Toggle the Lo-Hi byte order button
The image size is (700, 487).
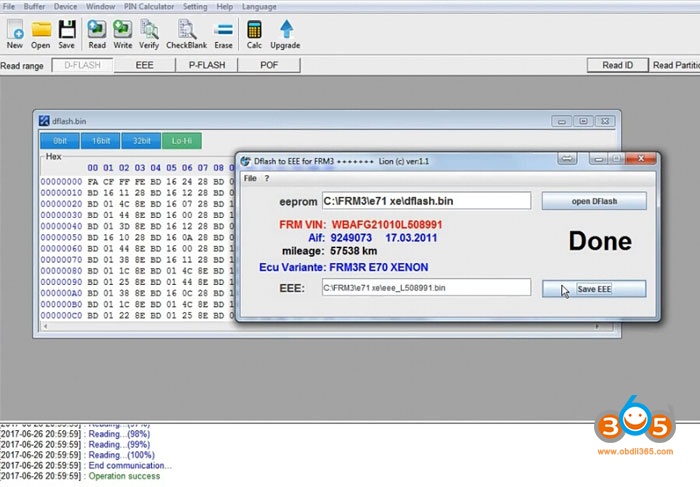181,141
